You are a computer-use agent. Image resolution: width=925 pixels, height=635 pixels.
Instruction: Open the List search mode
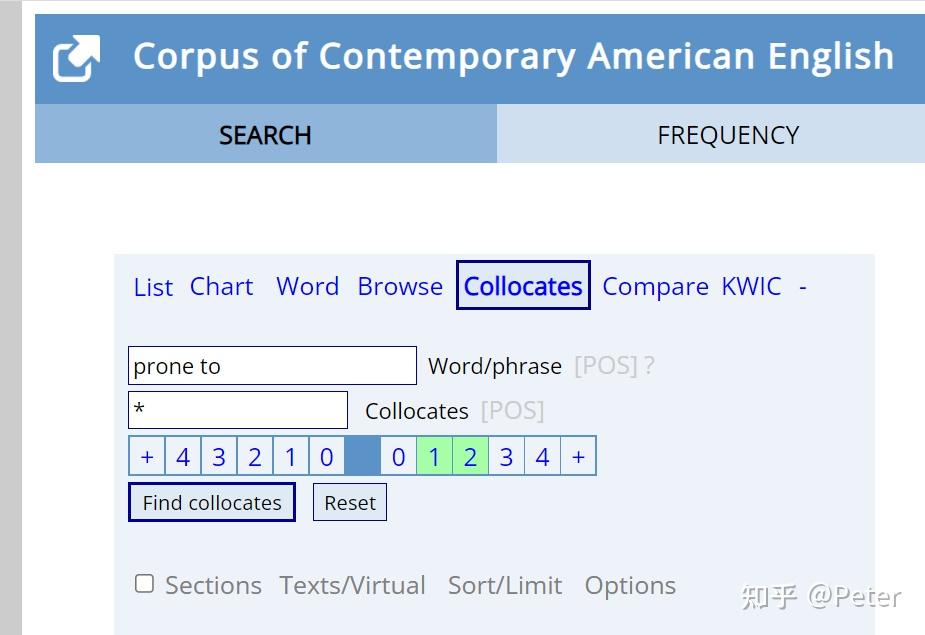click(x=153, y=287)
